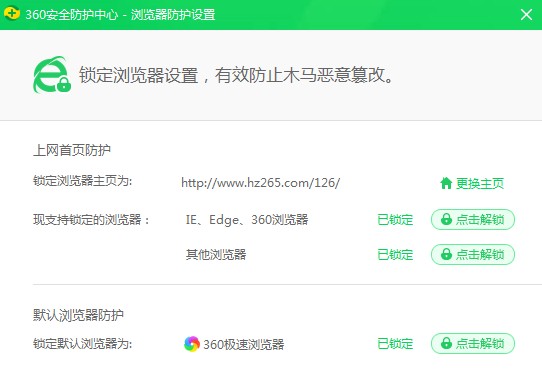Click the label 现支持锁定的浏览器:
This screenshot has width=542, height=384.
(91, 219)
